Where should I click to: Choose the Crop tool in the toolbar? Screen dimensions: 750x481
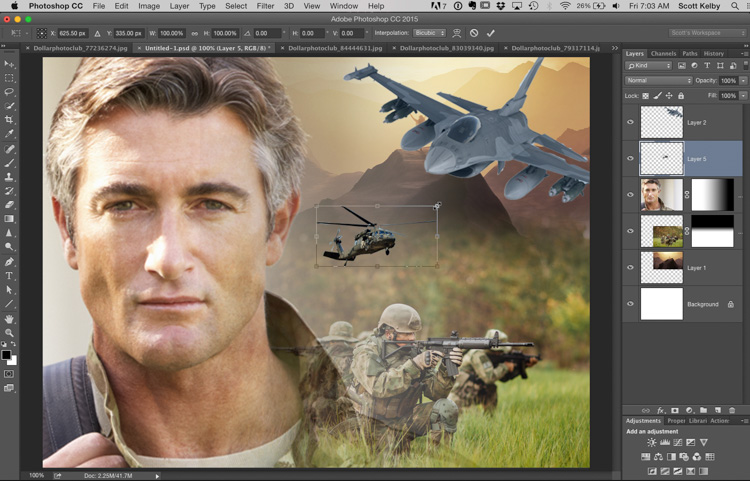pyautogui.click(x=10, y=120)
